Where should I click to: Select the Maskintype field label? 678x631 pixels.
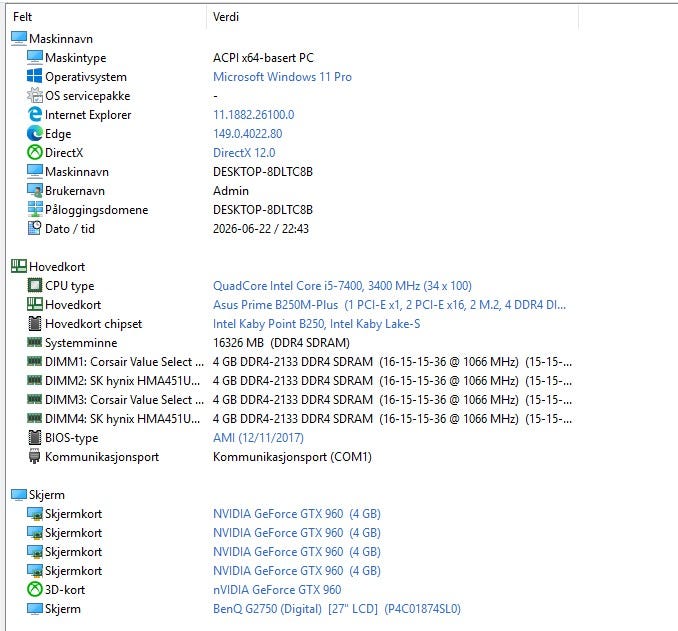click(x=76, y=58)
